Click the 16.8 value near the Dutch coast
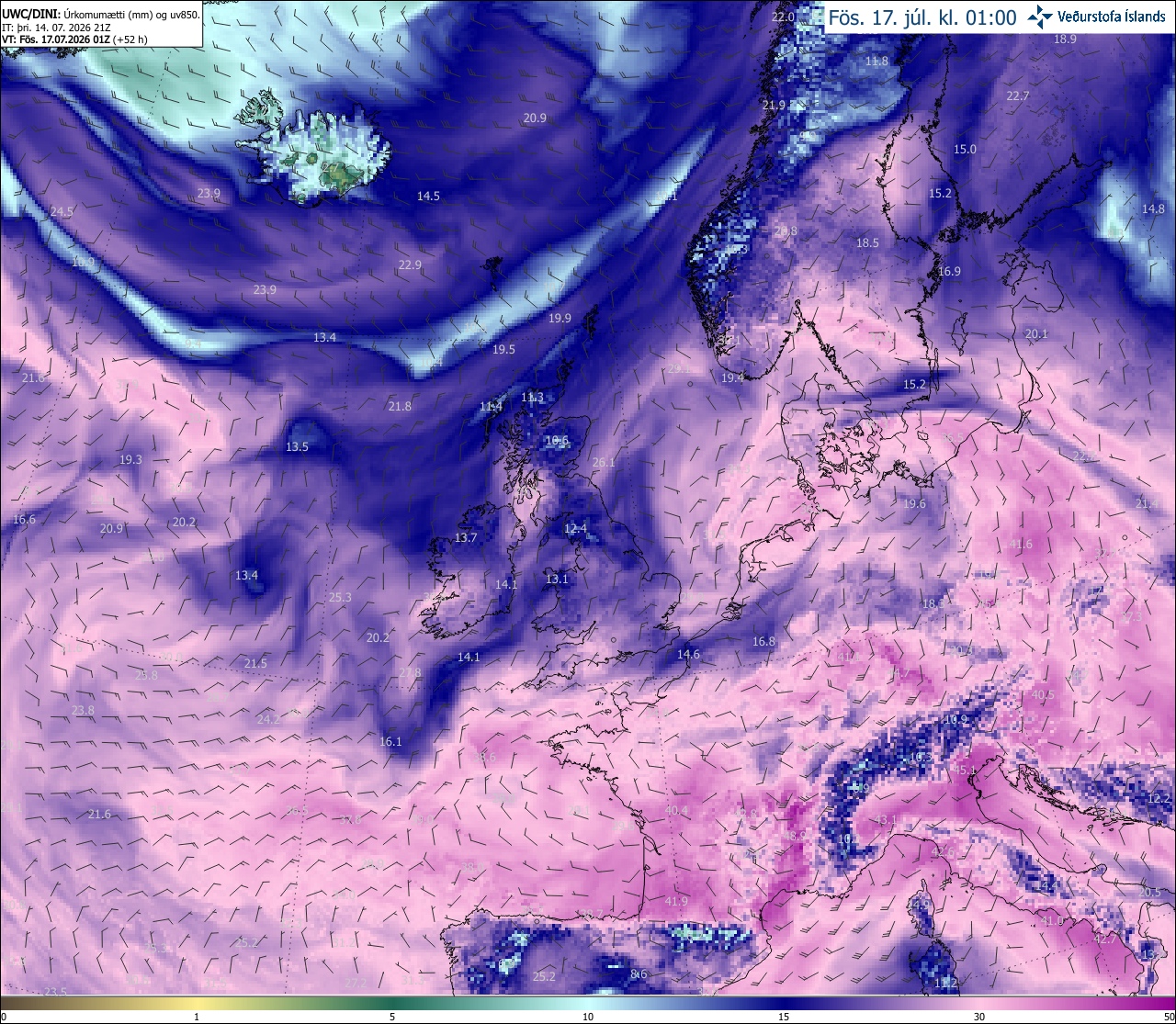Image resolution: width=1176 pixels, height=1024 pixels. pyautogui.click(x=763, y=642)
